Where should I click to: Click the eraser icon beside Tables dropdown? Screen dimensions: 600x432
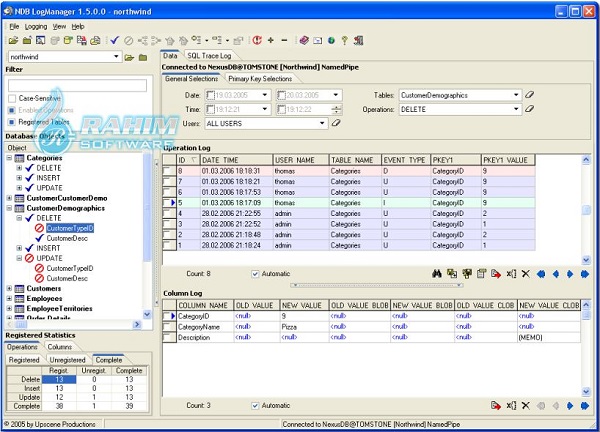[x=531, y=95]
